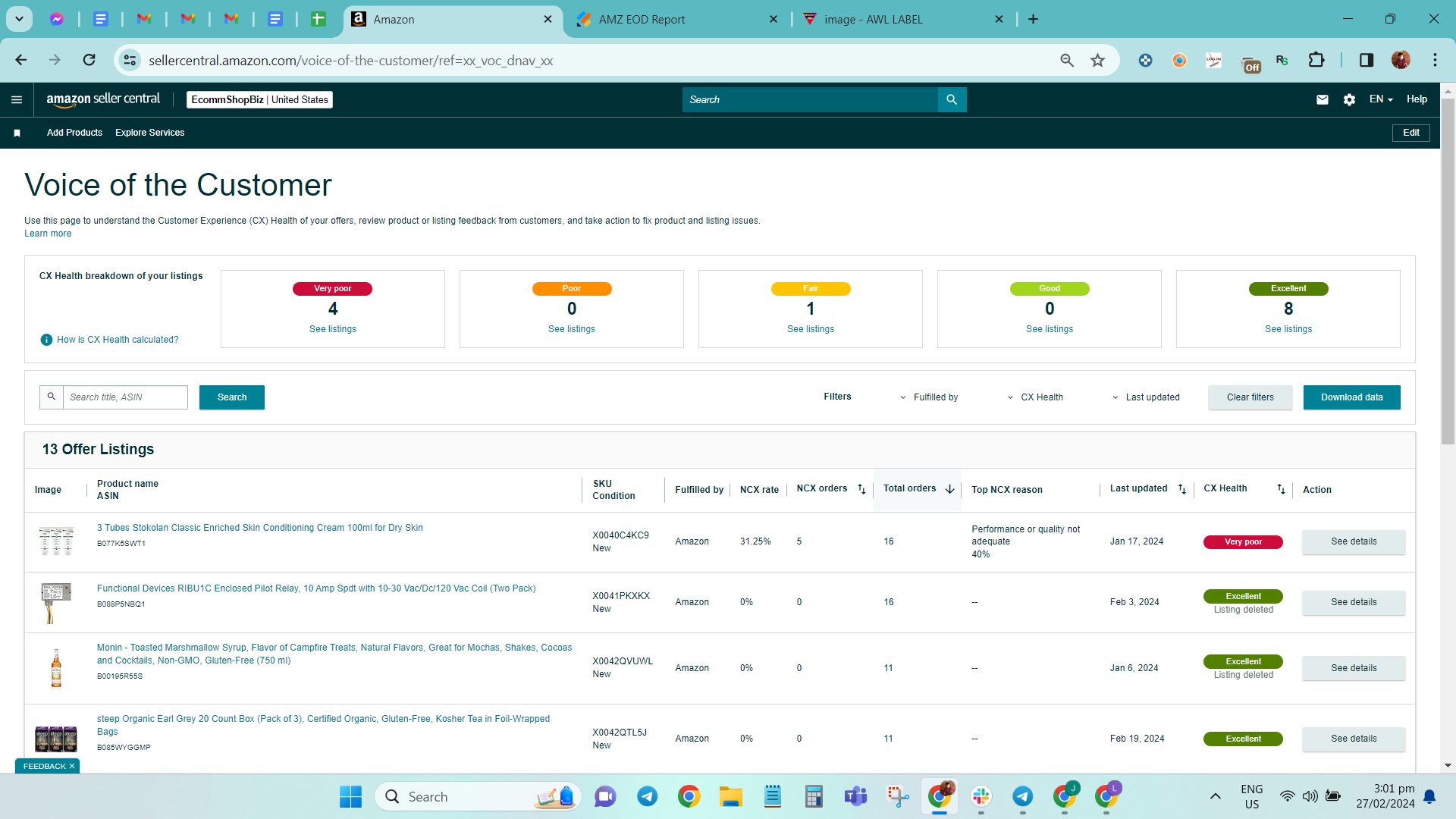Open the mail messages icon

(x=1323, y=99)
